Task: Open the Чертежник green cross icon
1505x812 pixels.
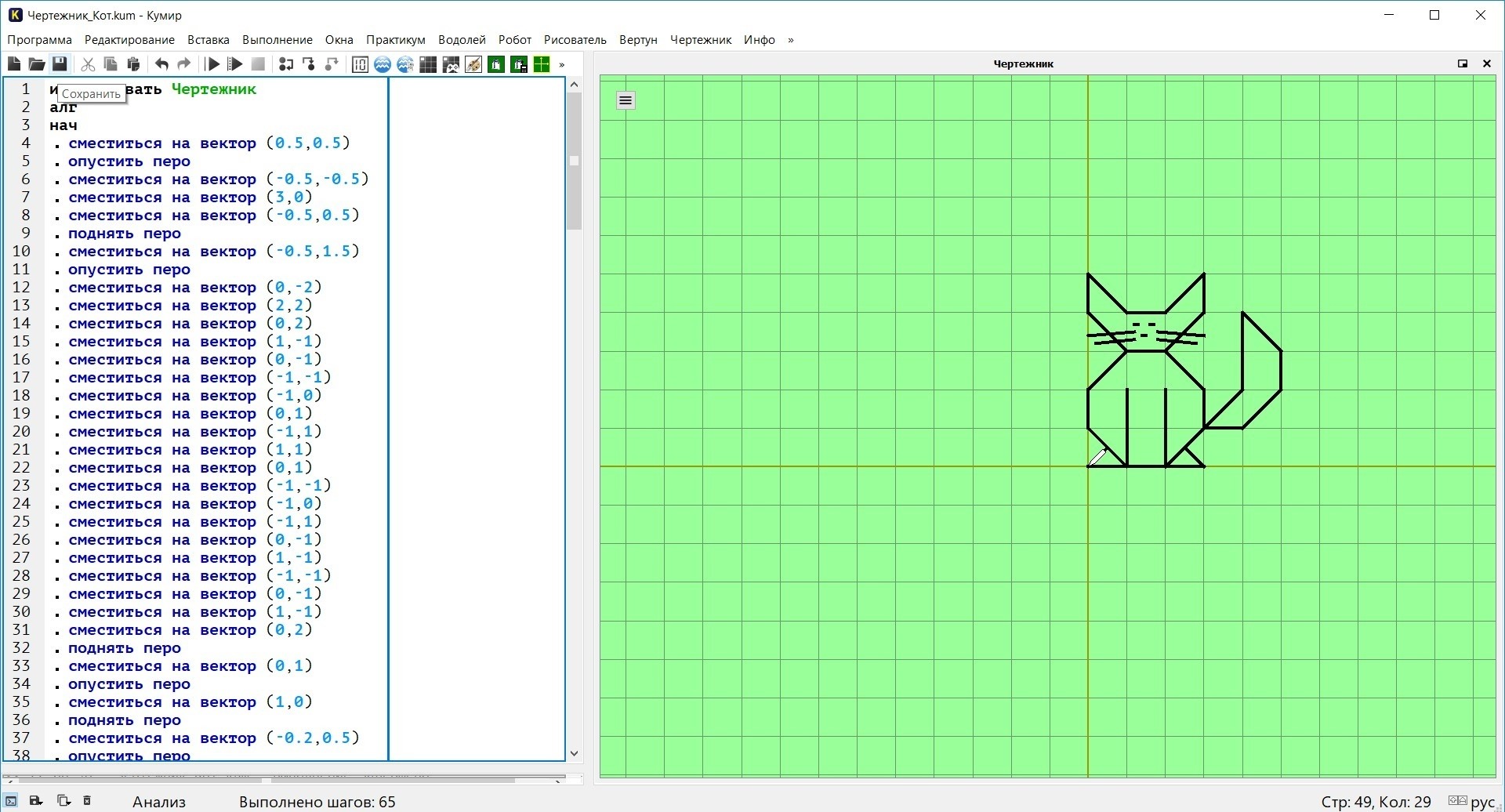Action: coord(542,64)
